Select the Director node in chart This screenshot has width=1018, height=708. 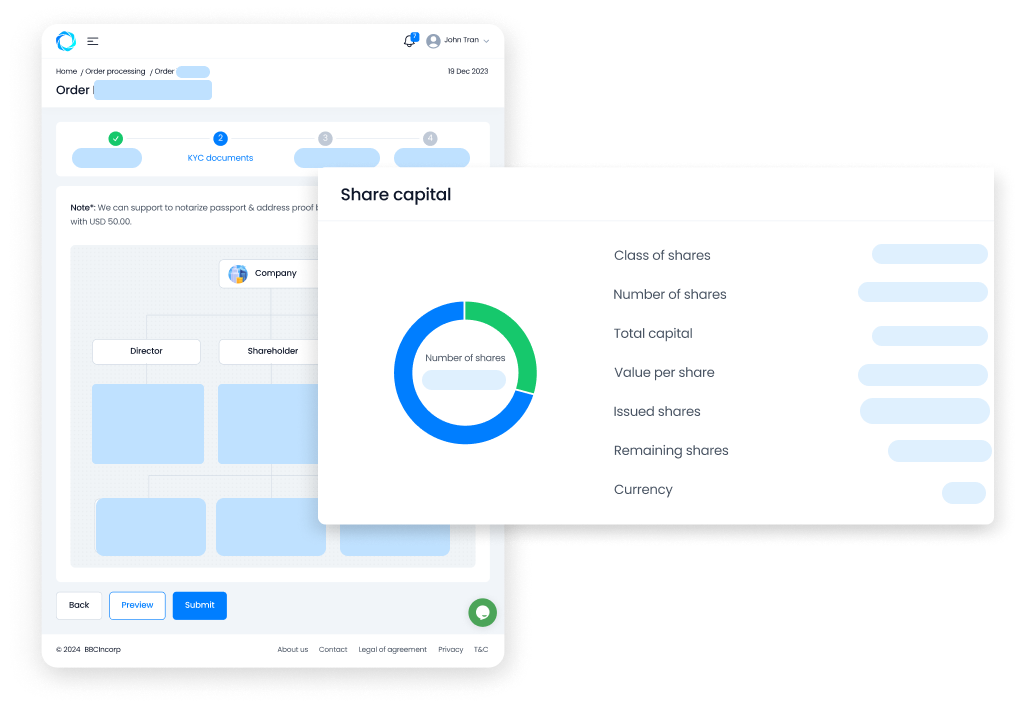coord(146,352)
